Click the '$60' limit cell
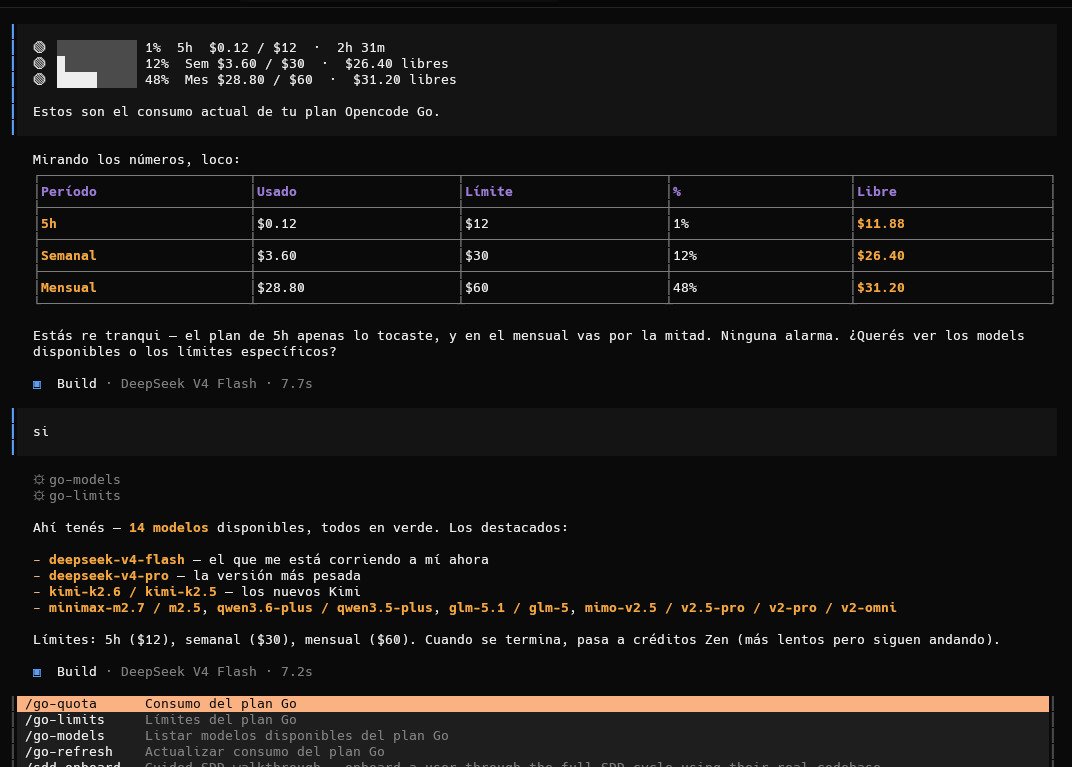1072x767 pixels. point(477,288)
